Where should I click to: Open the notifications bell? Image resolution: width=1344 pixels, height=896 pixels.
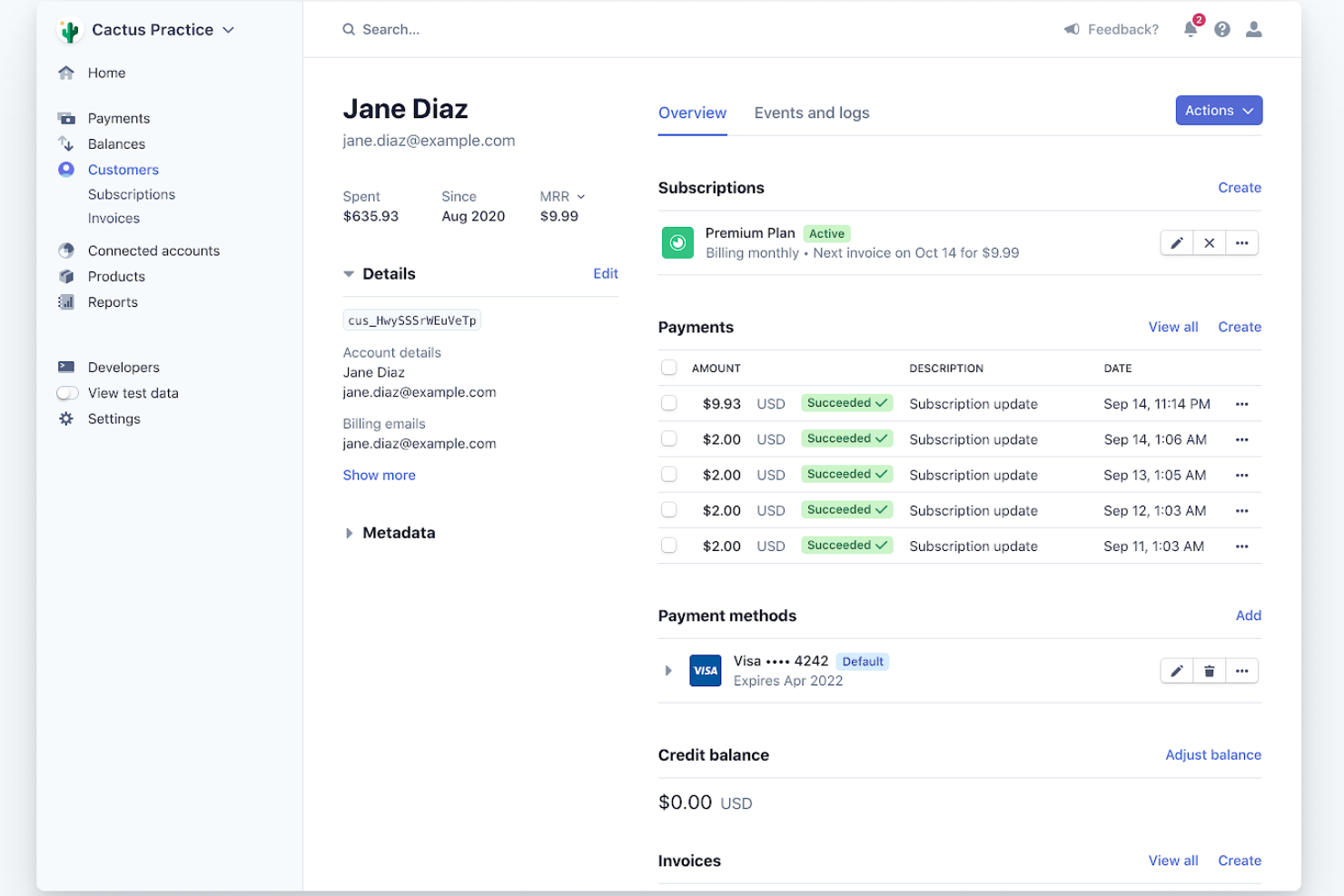click(x=1191, y=28)
